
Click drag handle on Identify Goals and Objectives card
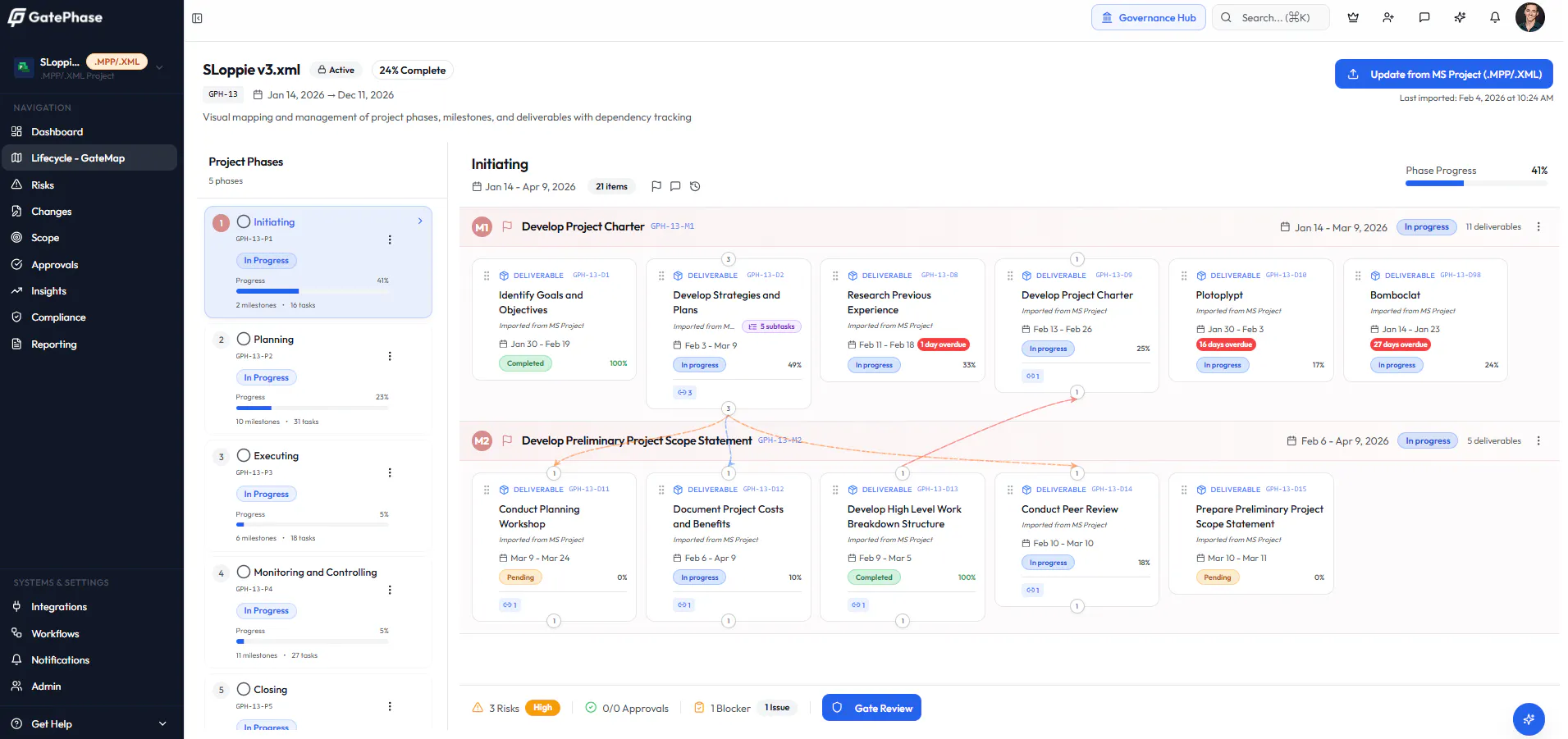coord(487,276)
